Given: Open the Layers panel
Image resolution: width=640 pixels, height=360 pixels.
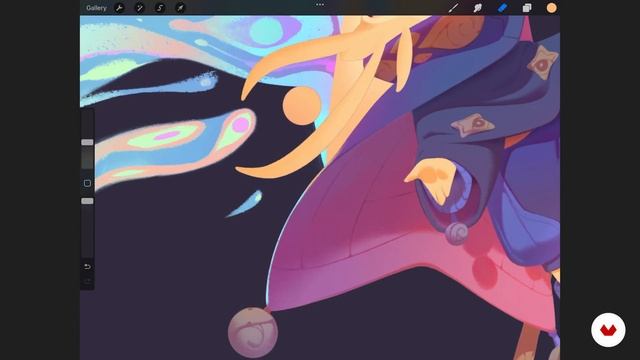Looking at the screenshot, I should (527, 8).
